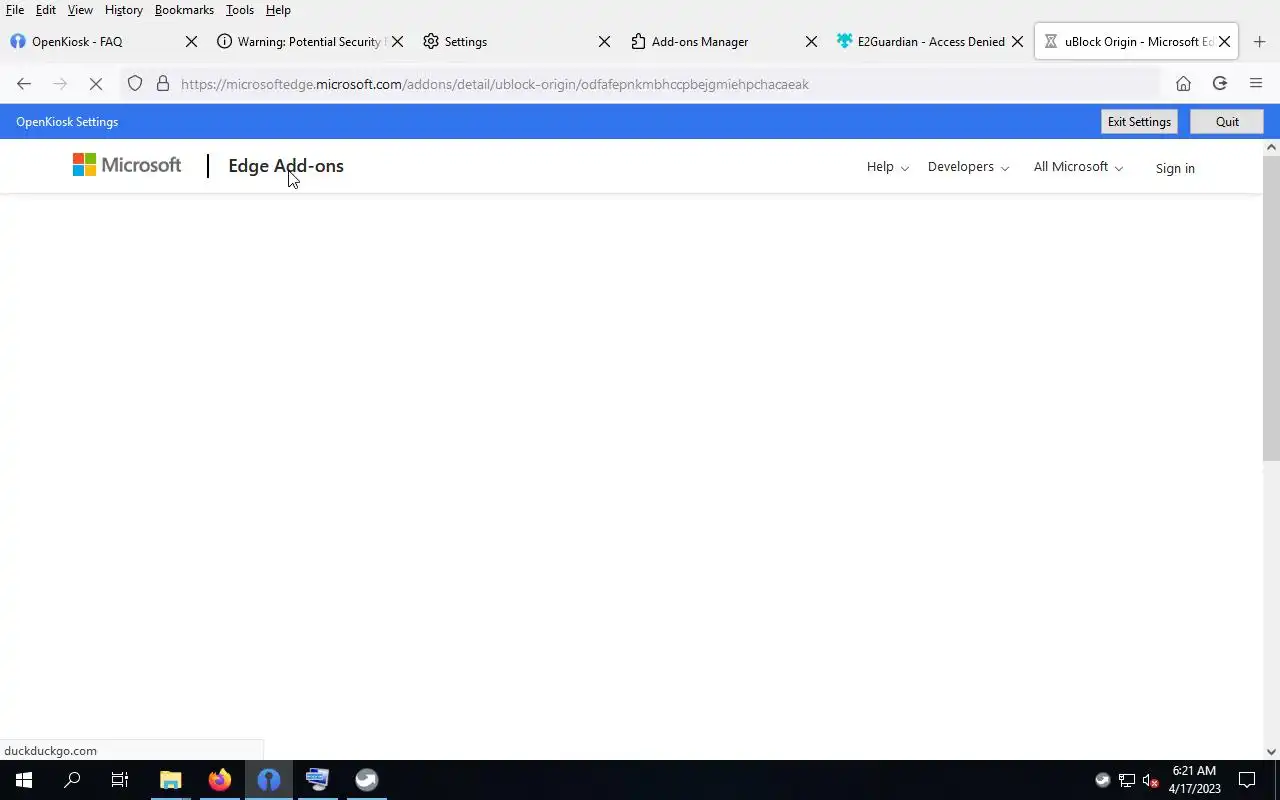Screen dimensions: 1280x800
Task: Click the site security padlock icon
Action: pyautogui.click(x=163, y=84)
